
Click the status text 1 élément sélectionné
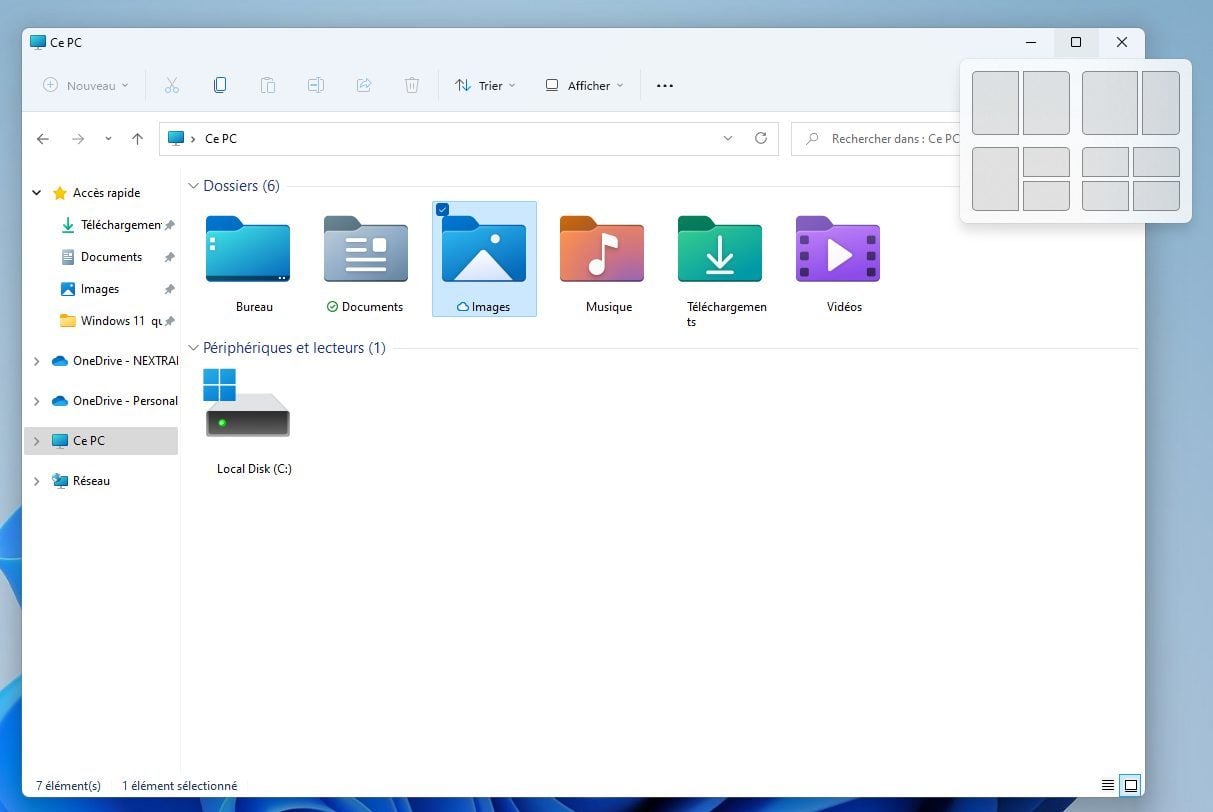click(x=179, y=786)
